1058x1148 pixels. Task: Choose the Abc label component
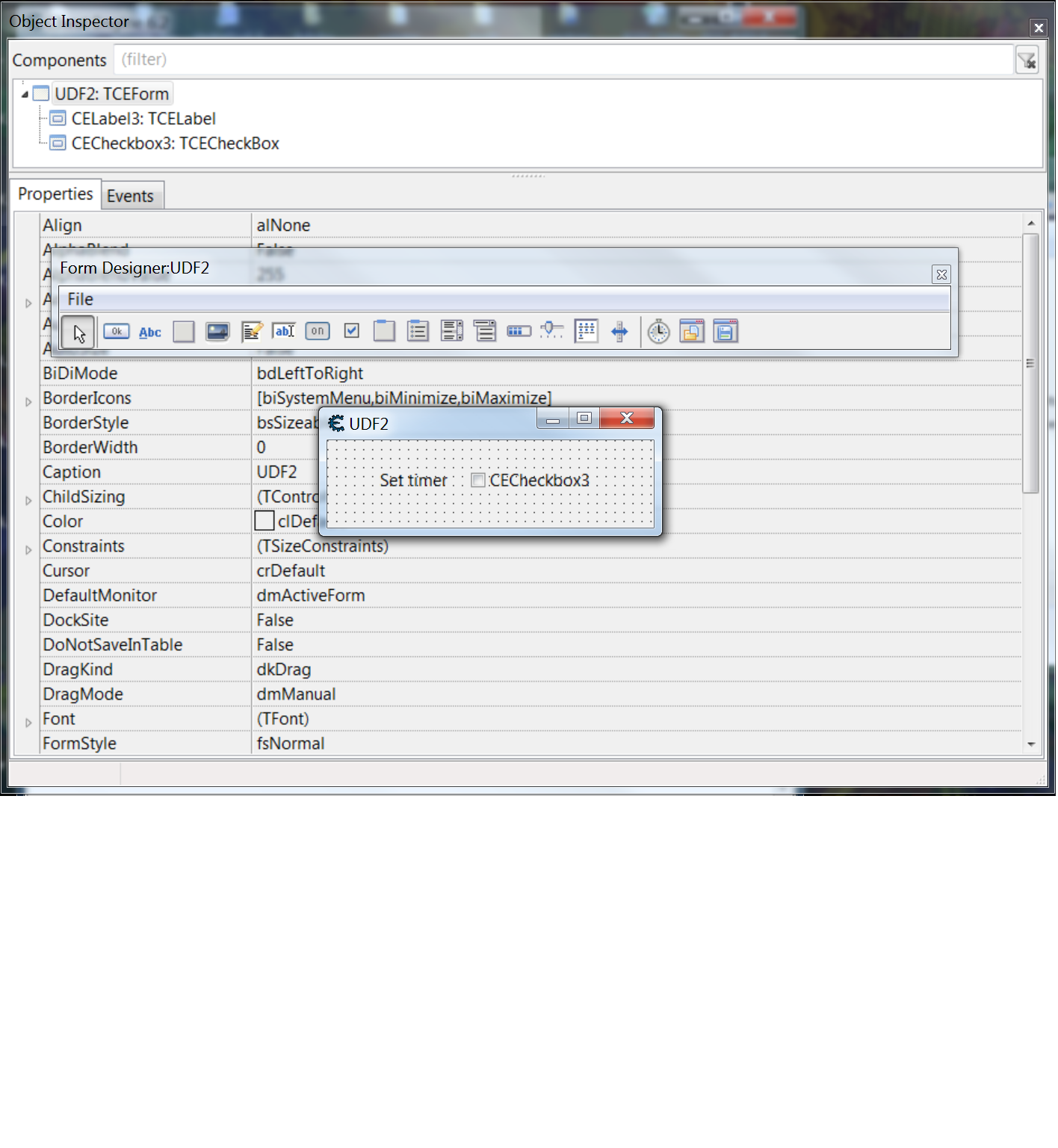pos(149,332)
